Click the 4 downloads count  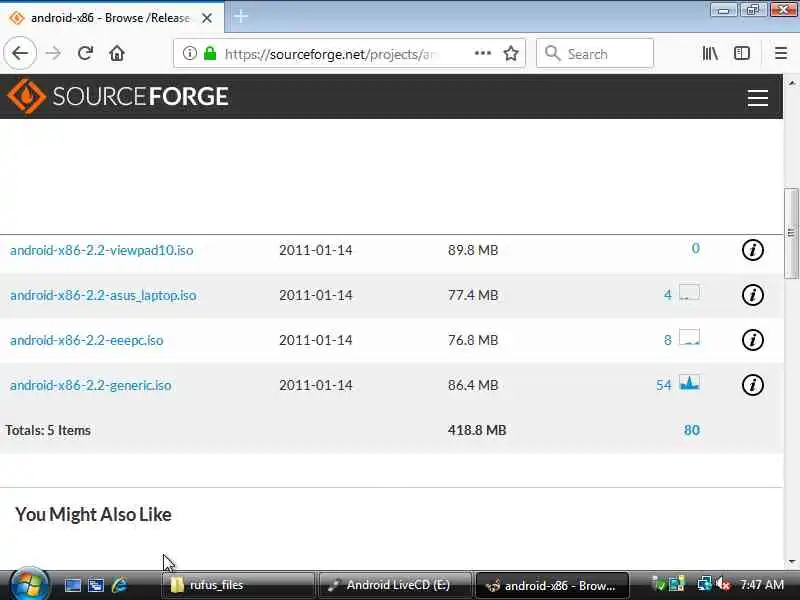667,295
